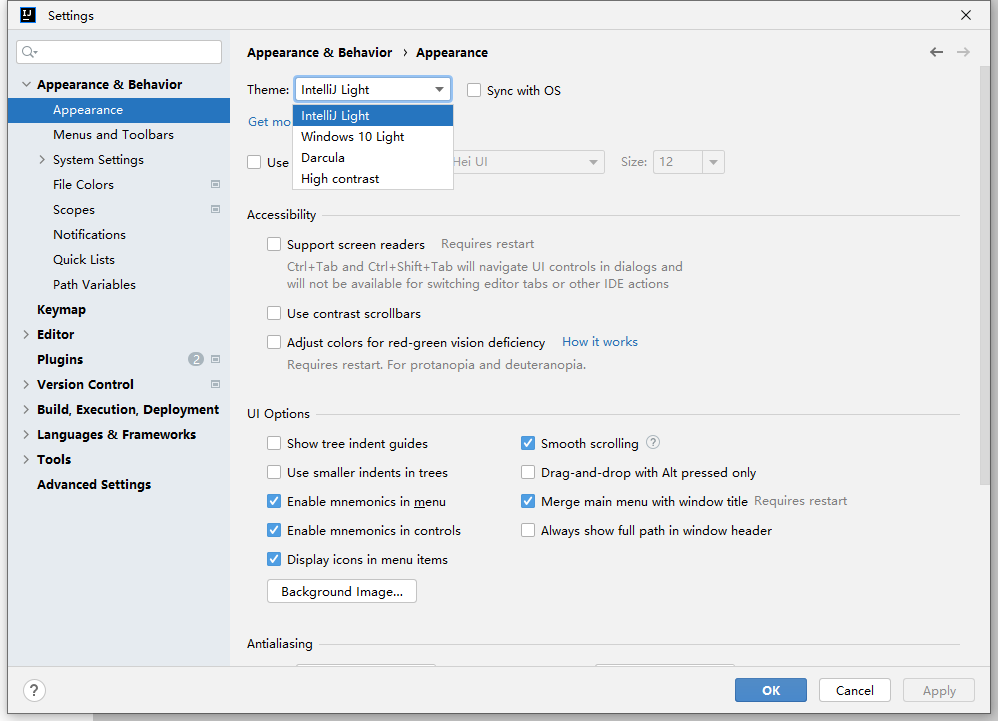Open Advanced Settings
The height and width of the screenshot is (721, 998).
click(x=94, y=485)
